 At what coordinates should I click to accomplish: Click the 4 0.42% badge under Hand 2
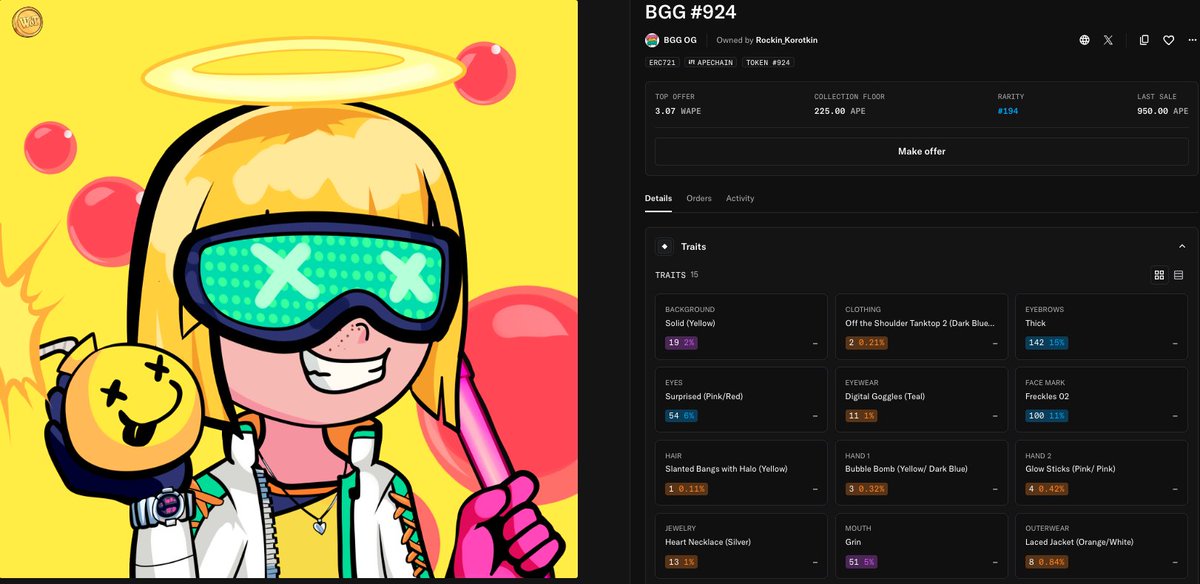click(1046, 488)
